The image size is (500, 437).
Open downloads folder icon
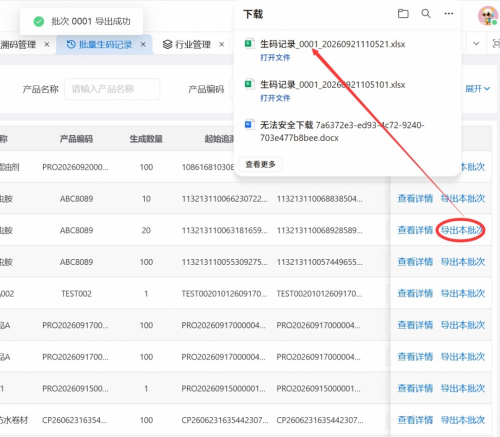tap(403, 14)
